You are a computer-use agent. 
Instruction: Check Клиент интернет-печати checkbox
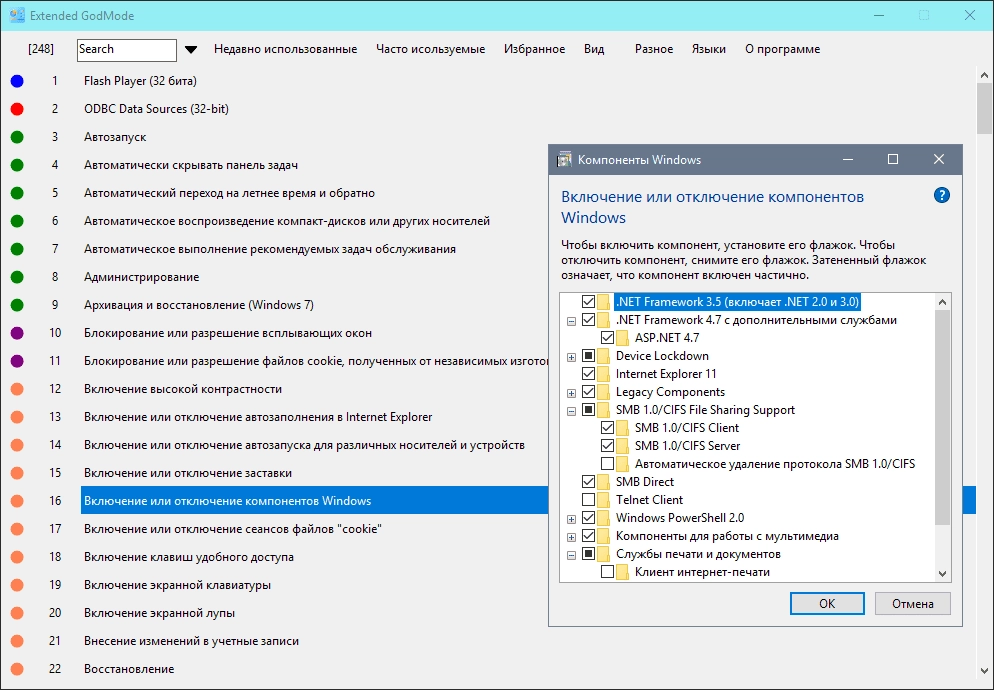coord(607,572)
